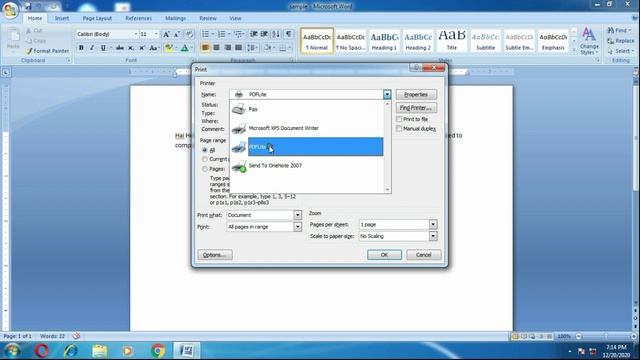Open Pages per sheet dropdown
Viewport: 640px width, 360px height.
click(433, 224)
